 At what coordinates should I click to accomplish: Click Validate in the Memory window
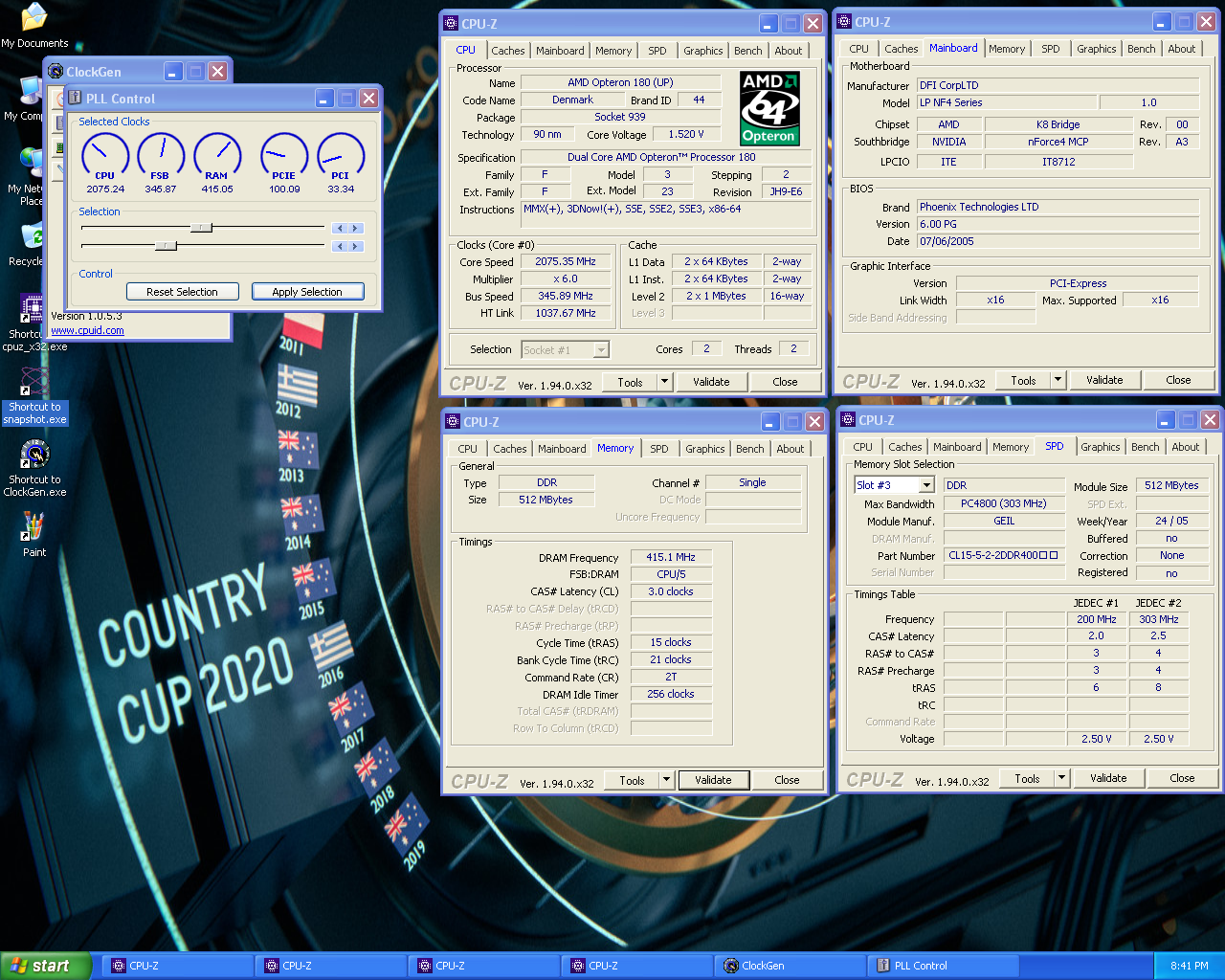(713, 780)
